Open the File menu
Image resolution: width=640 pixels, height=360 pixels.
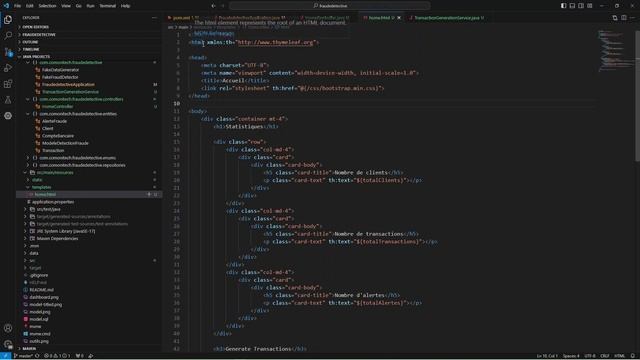[17, 6]
